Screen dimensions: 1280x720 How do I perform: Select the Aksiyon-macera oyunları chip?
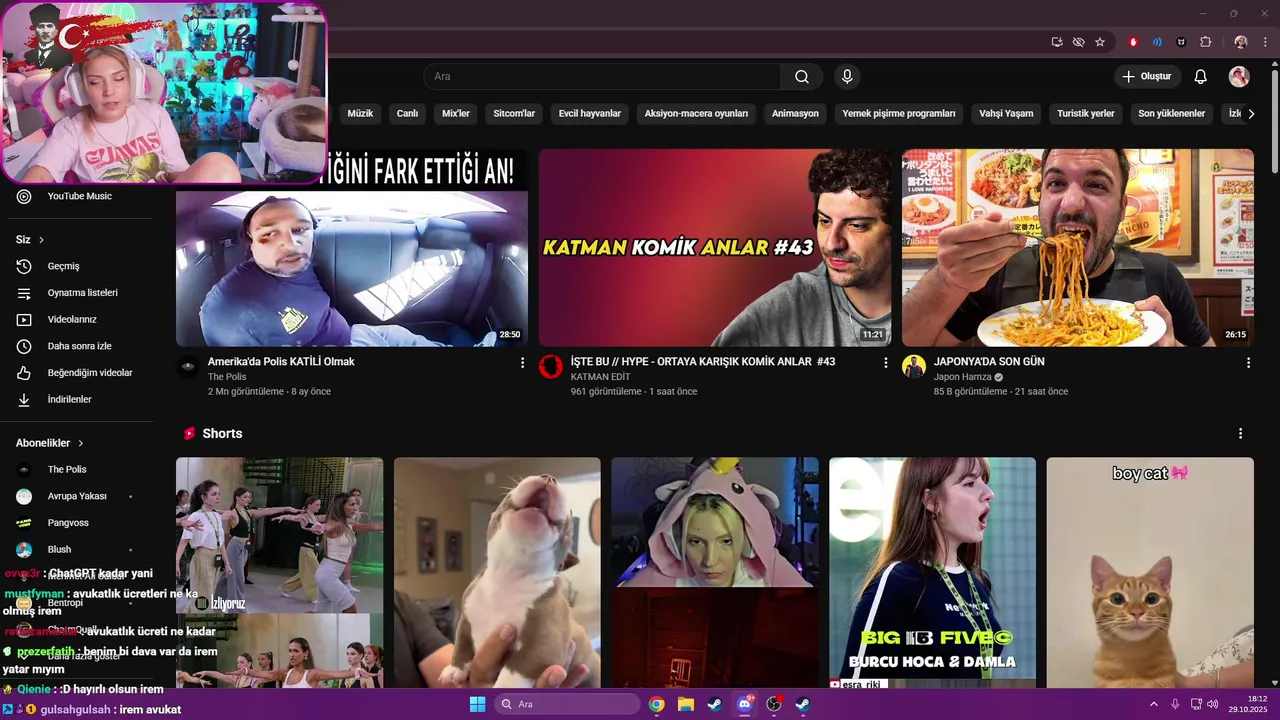tap(696, 114)
